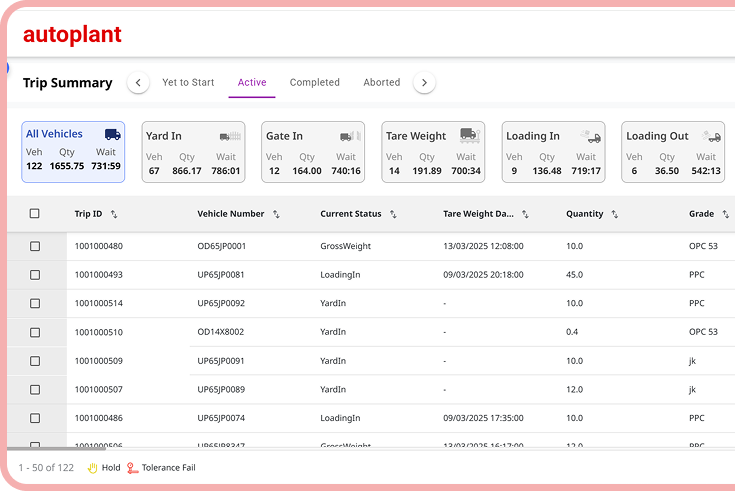Sort by Vehicle Number column arrows

coord(276,214)
